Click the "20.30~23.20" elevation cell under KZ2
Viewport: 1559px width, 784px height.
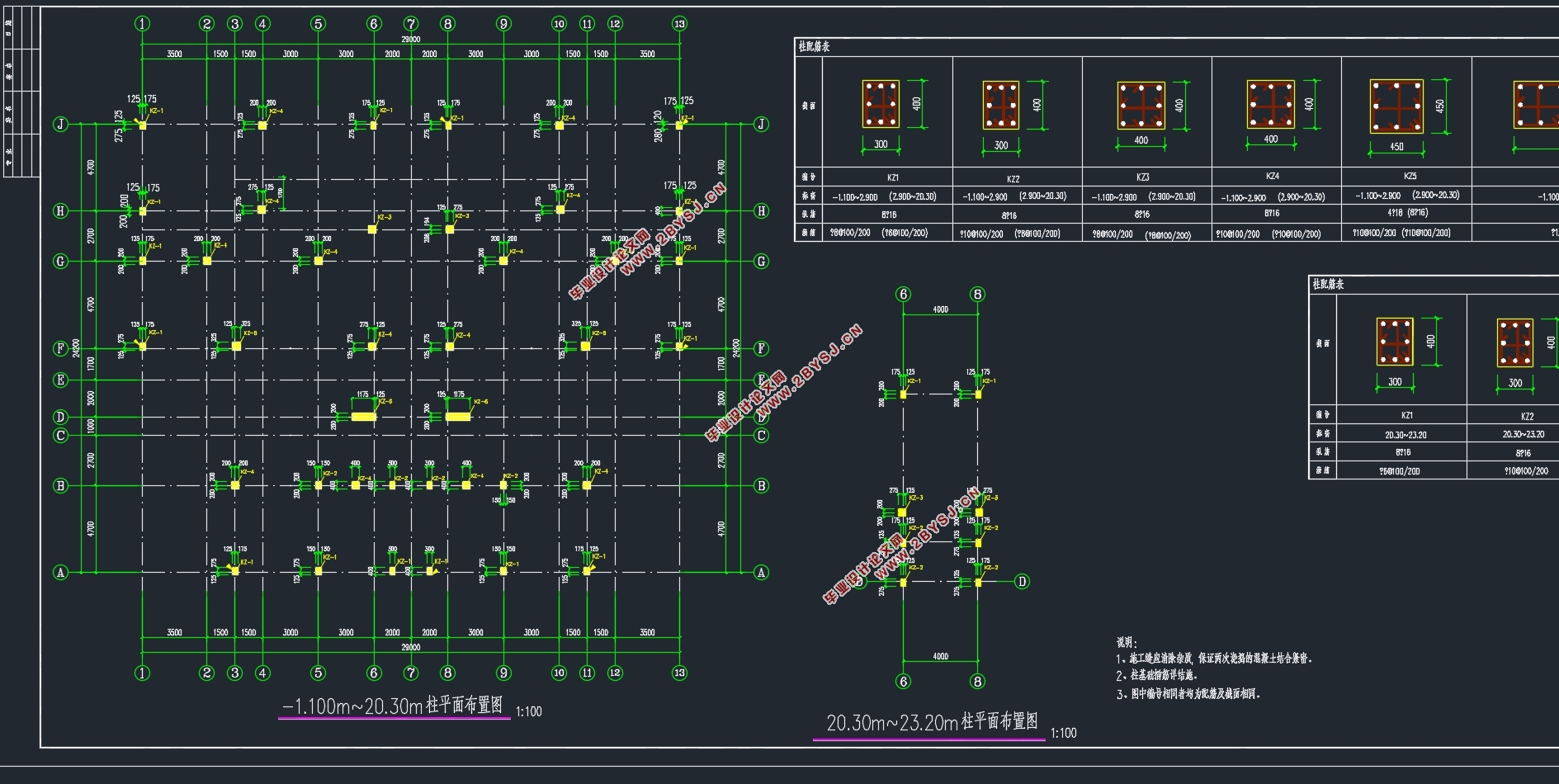pos(1524,434)
